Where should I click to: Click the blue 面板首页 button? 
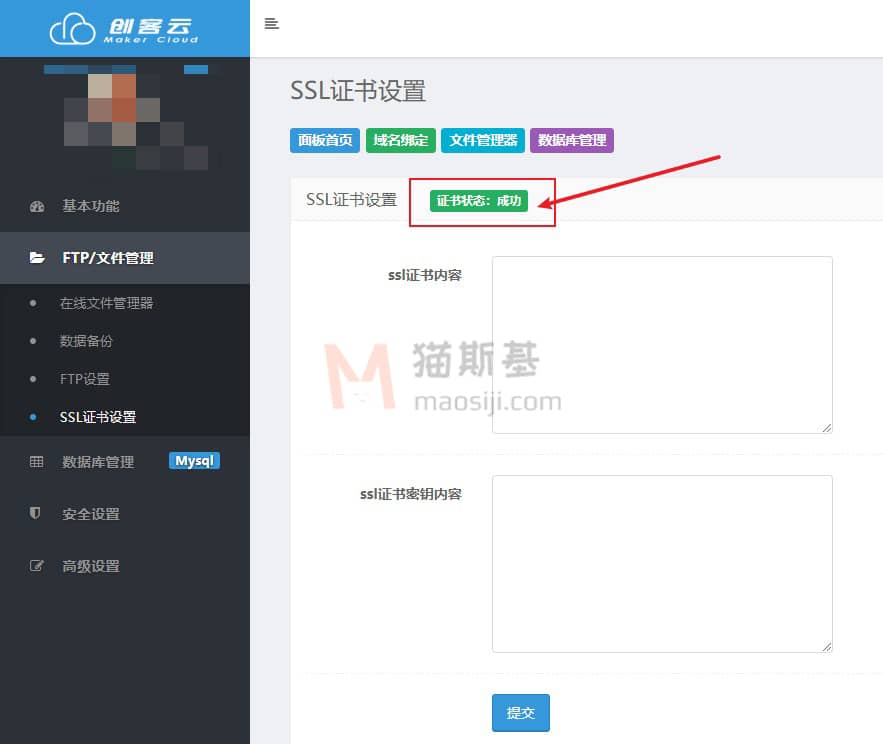(x=324, y=140)
